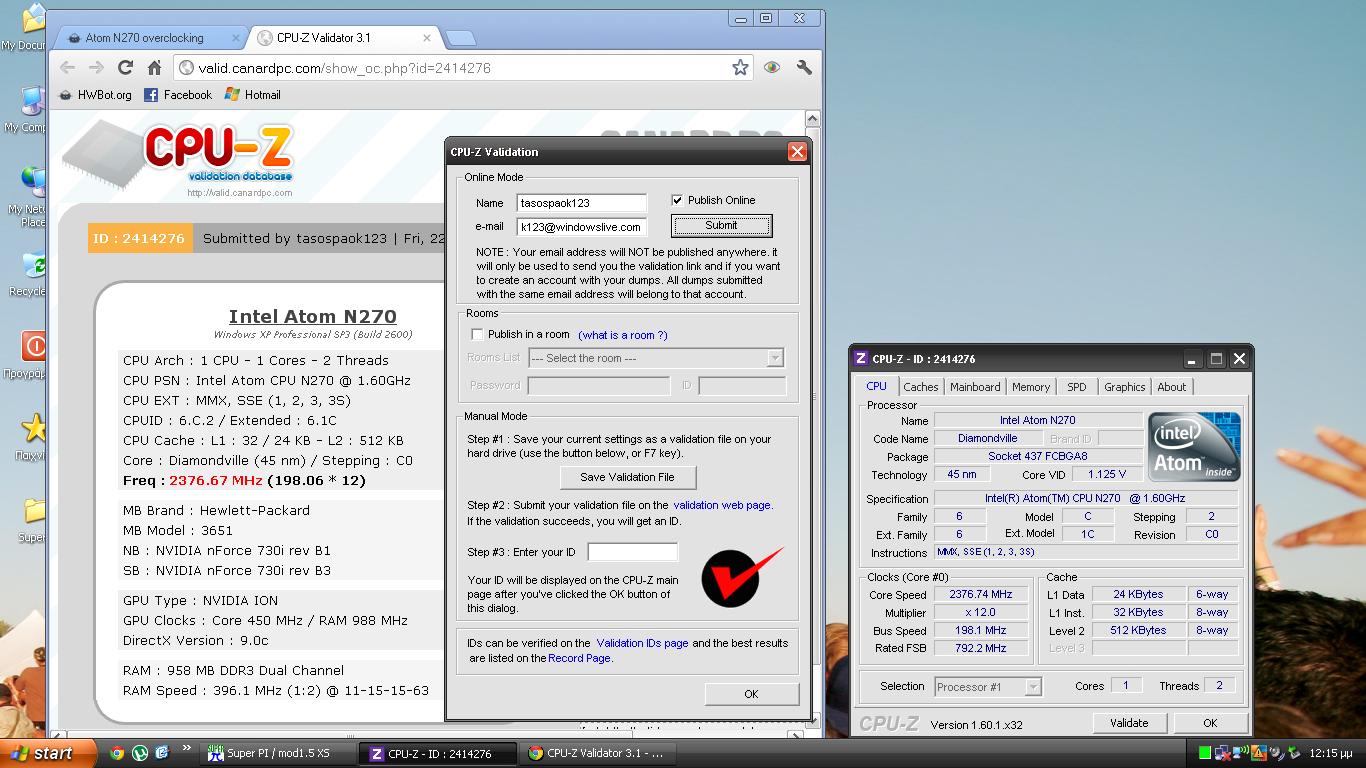The width and height of the screenshot is (1366, 768).
Task: Bookmark this page with the star icon
Action: (x=740, y=68)
